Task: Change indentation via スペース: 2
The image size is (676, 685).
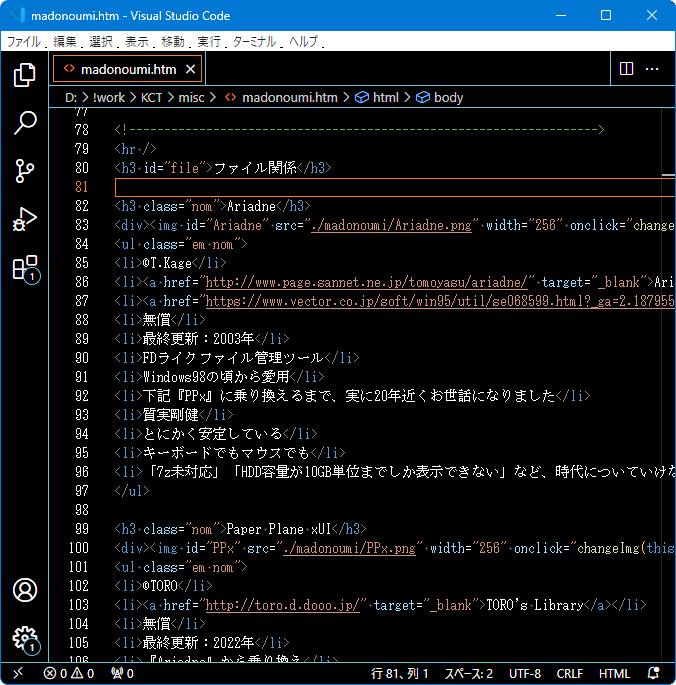Action: point(469,673)
